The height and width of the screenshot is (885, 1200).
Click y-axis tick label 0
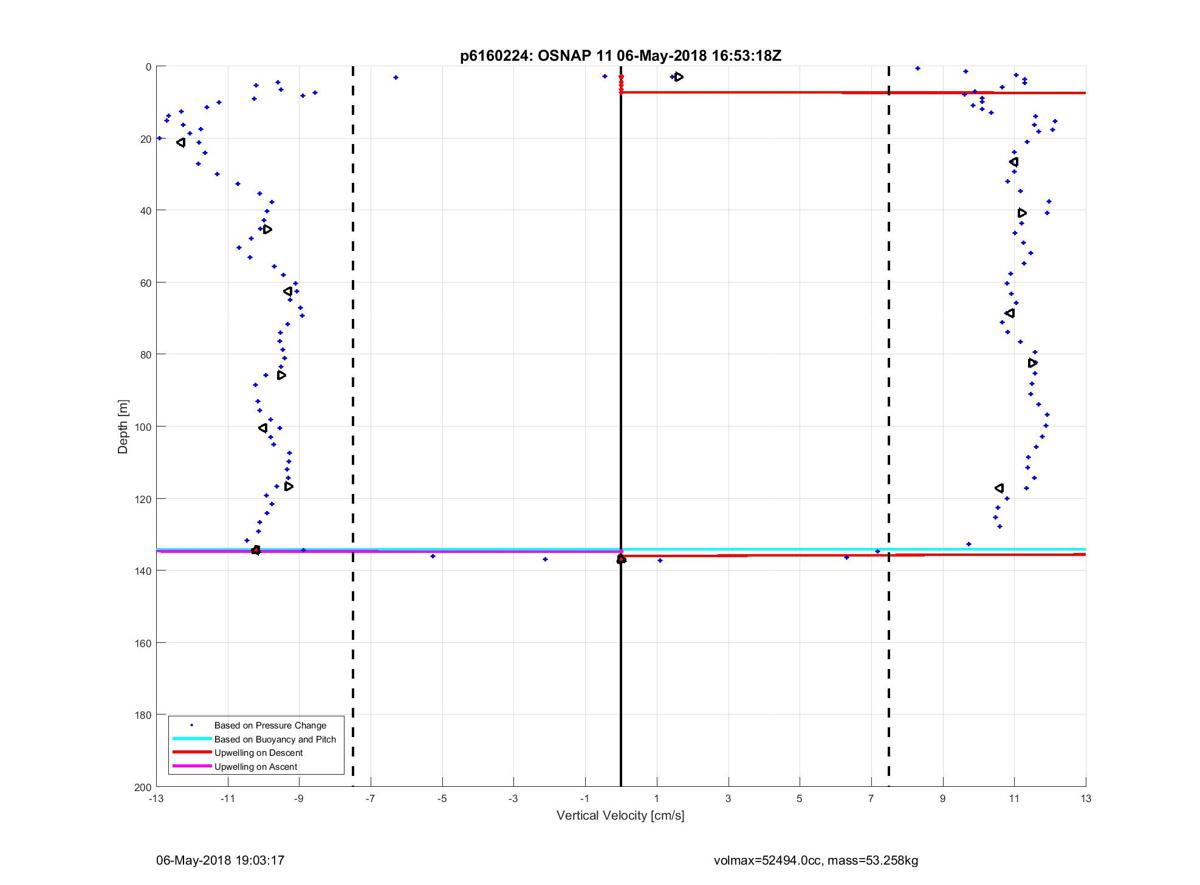coord(148,67)
